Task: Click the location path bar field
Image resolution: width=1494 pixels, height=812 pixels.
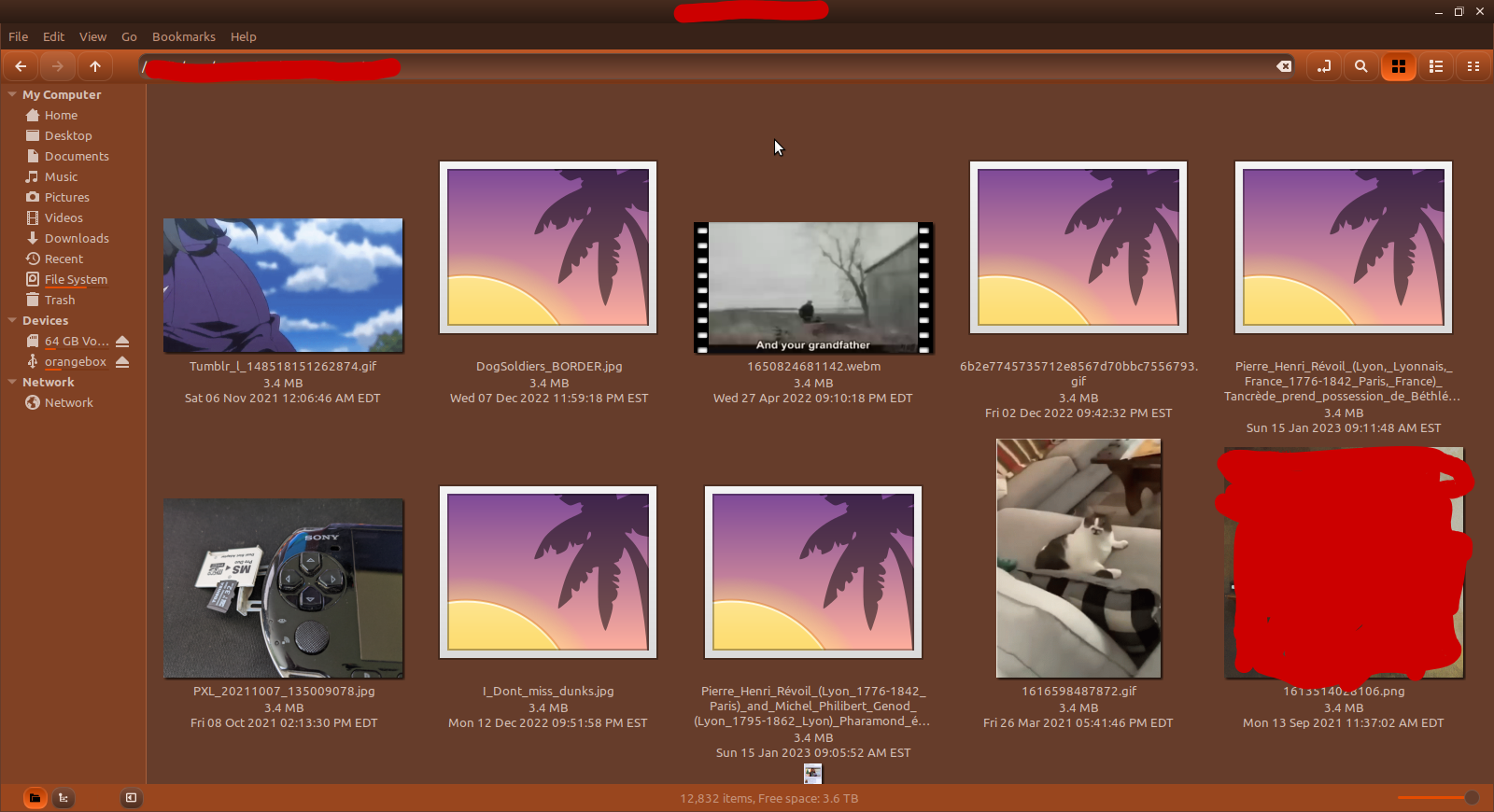Action: tap(717, 66)
